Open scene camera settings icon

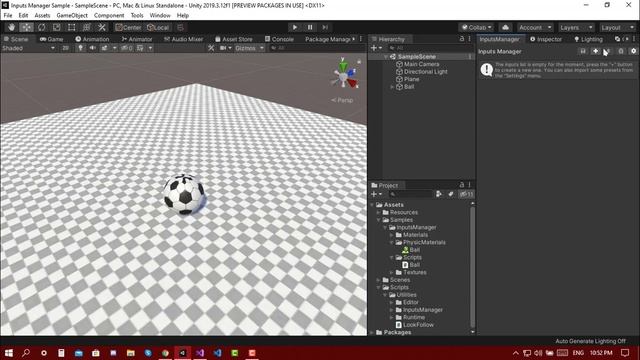223,48
